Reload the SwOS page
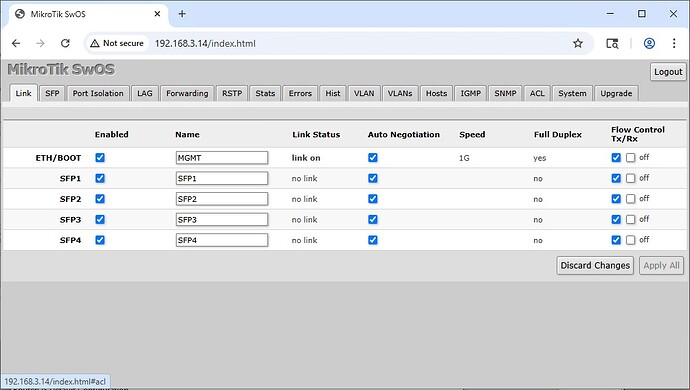 (x=65, y=43)
